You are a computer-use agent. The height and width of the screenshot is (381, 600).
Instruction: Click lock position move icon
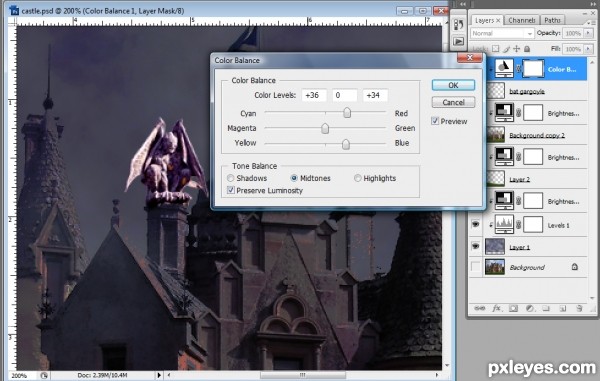(x=517, y=49)
